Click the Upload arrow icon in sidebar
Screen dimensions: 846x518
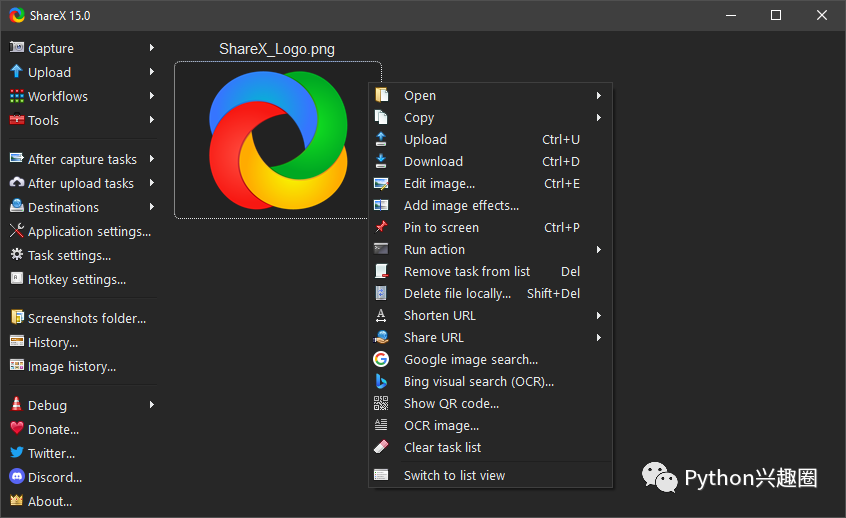[x=17, y=72]
